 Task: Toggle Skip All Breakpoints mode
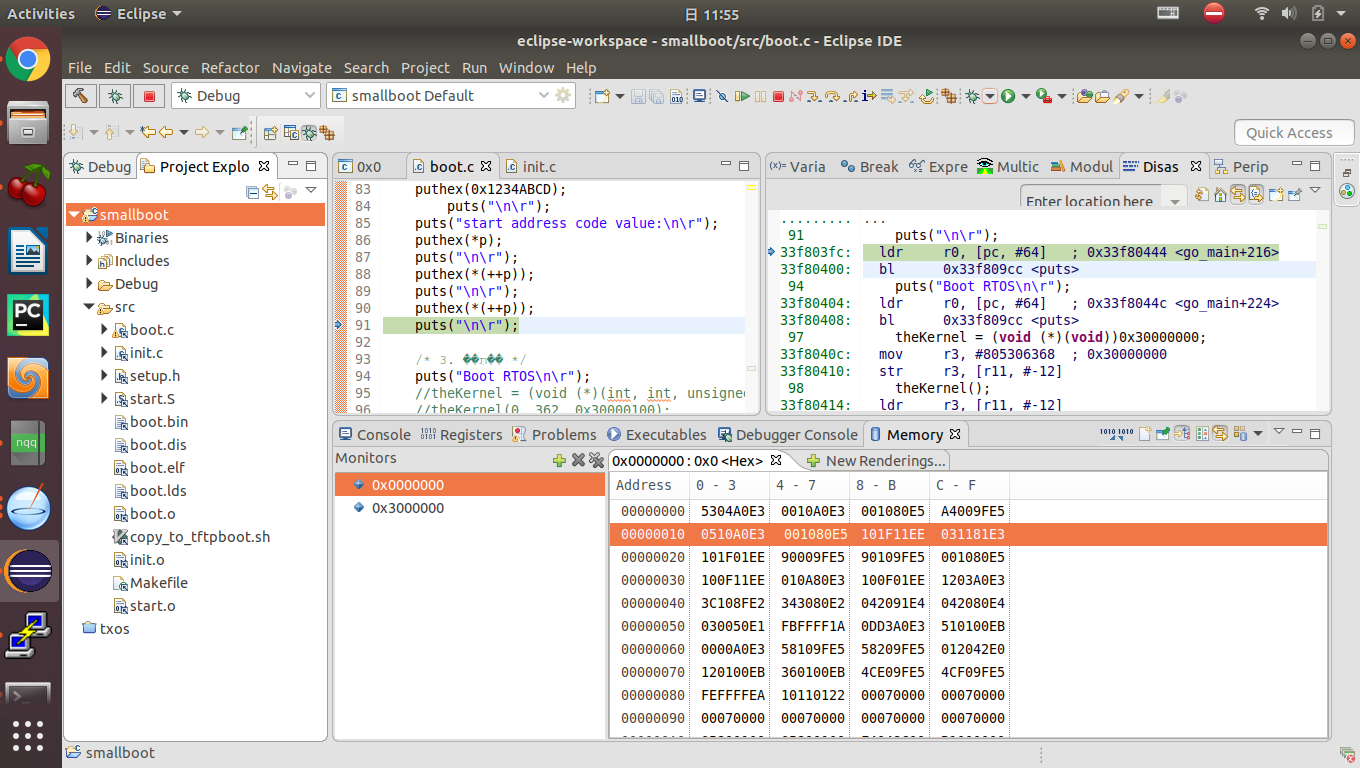coord(722,96)
